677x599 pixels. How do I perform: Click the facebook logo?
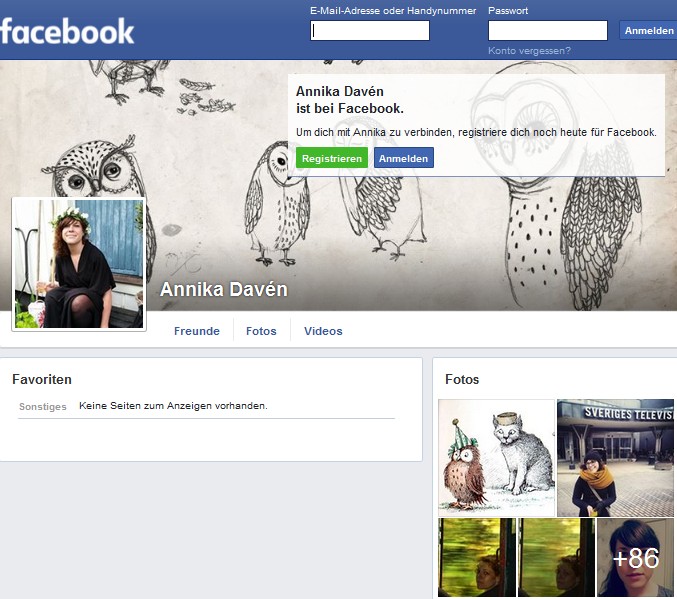[x=67, y=31]
